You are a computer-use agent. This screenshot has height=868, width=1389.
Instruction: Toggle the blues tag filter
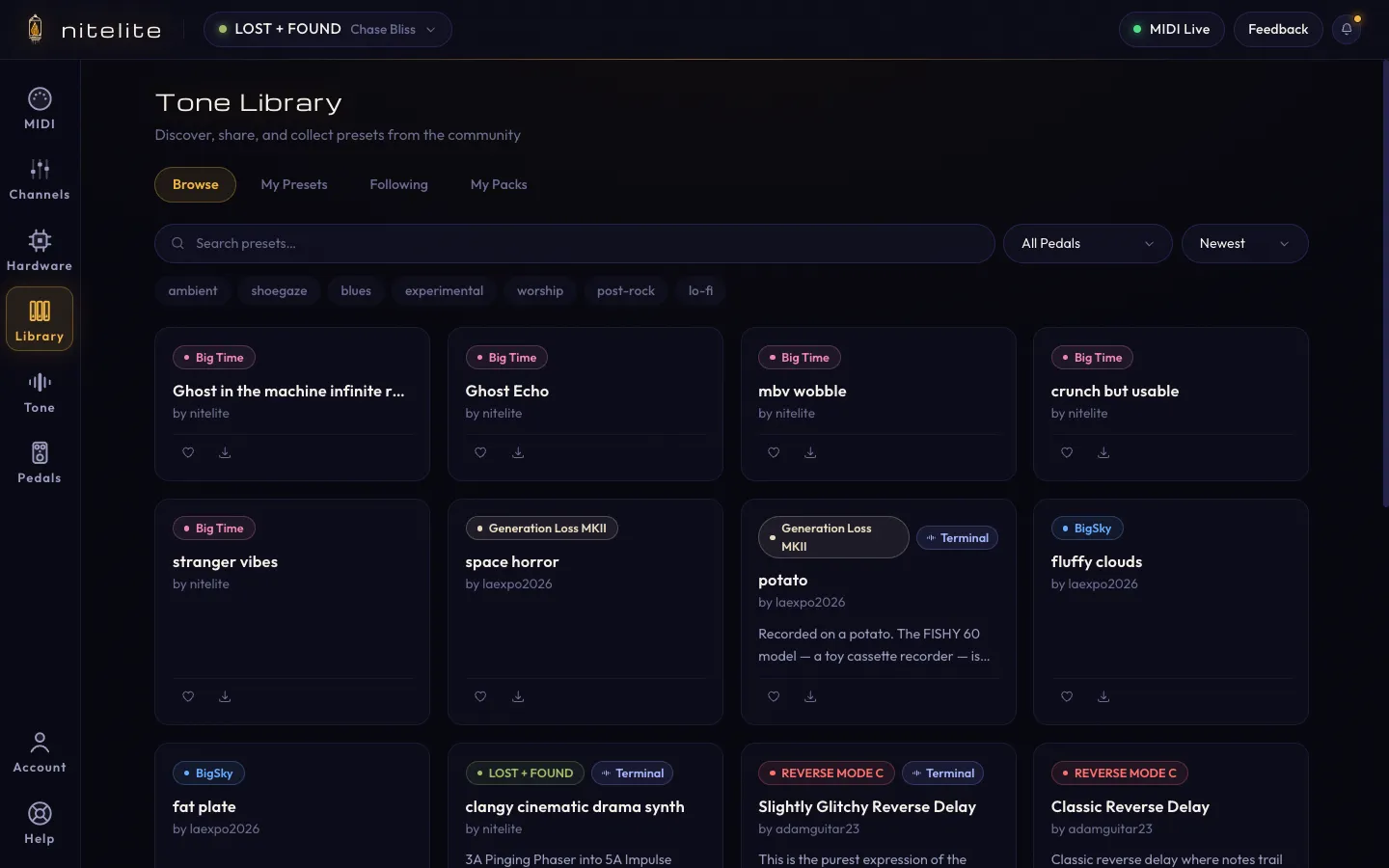coord(356,290)
